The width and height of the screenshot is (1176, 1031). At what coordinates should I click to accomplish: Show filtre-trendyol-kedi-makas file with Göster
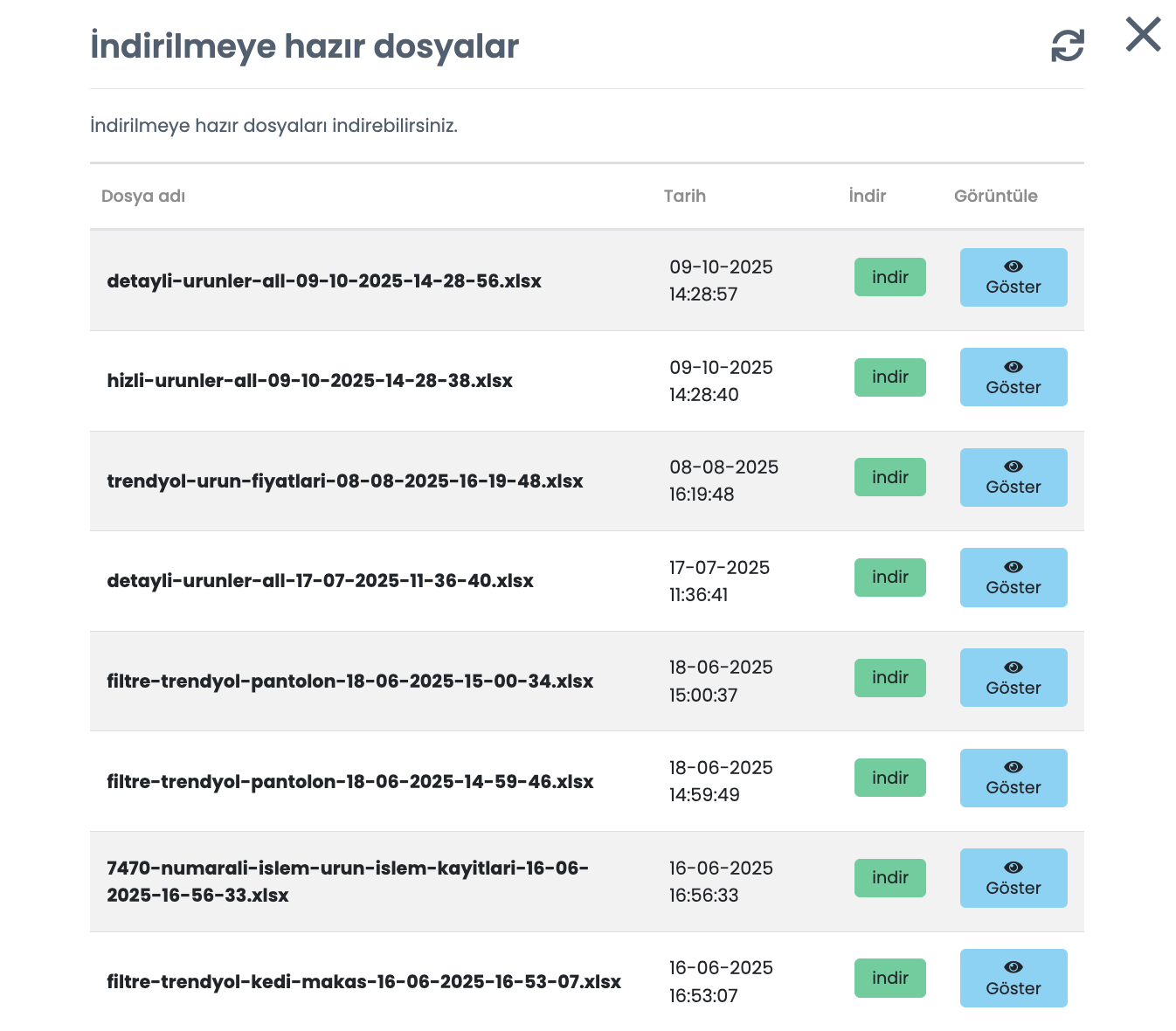1013,978
